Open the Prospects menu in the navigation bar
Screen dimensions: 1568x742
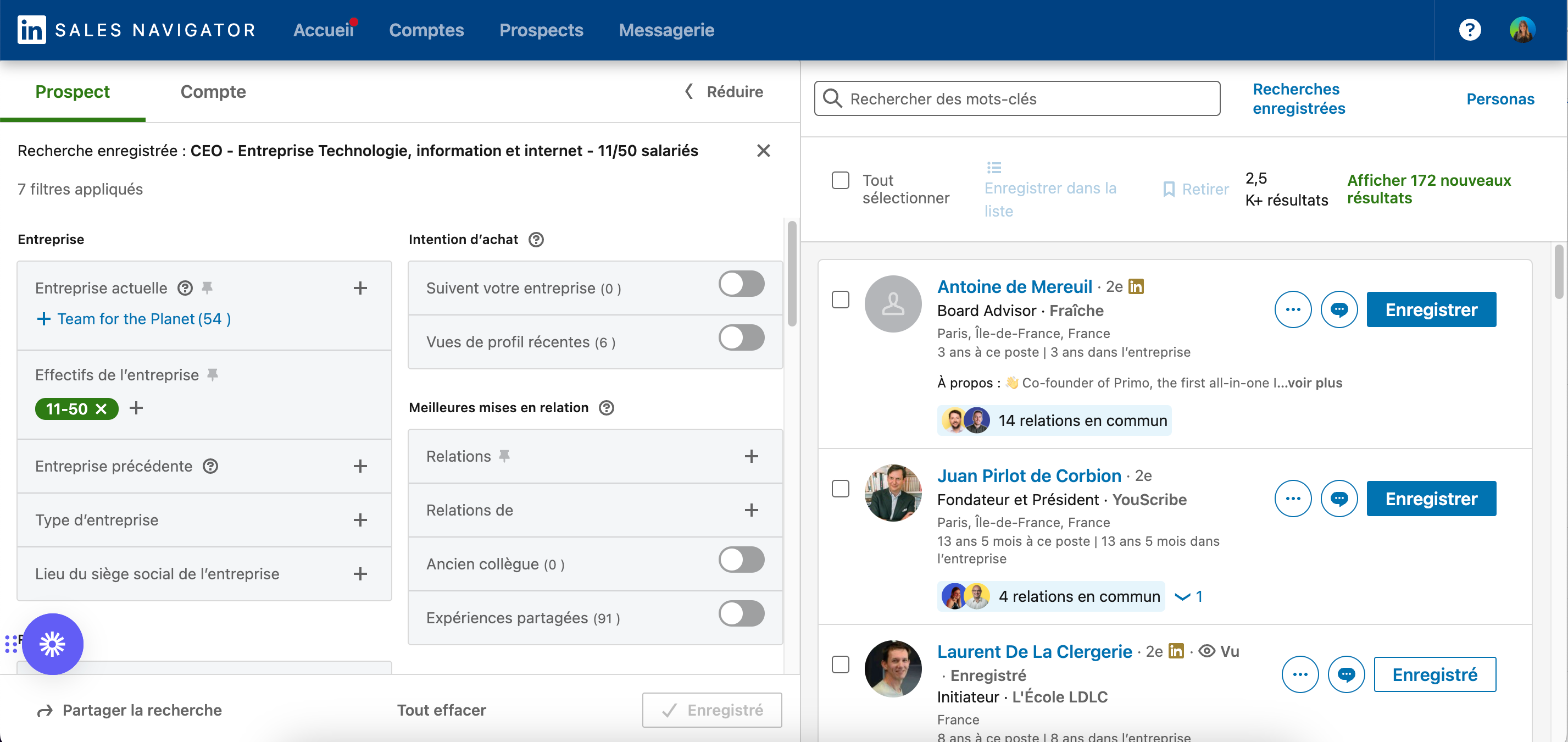click(x=541, y=30)
